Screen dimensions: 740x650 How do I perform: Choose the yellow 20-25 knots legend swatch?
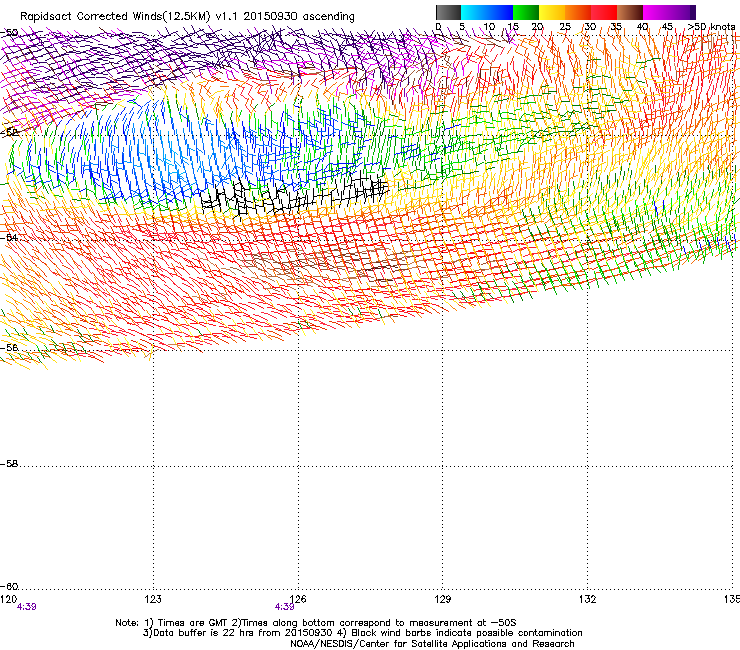coord(552,12)
